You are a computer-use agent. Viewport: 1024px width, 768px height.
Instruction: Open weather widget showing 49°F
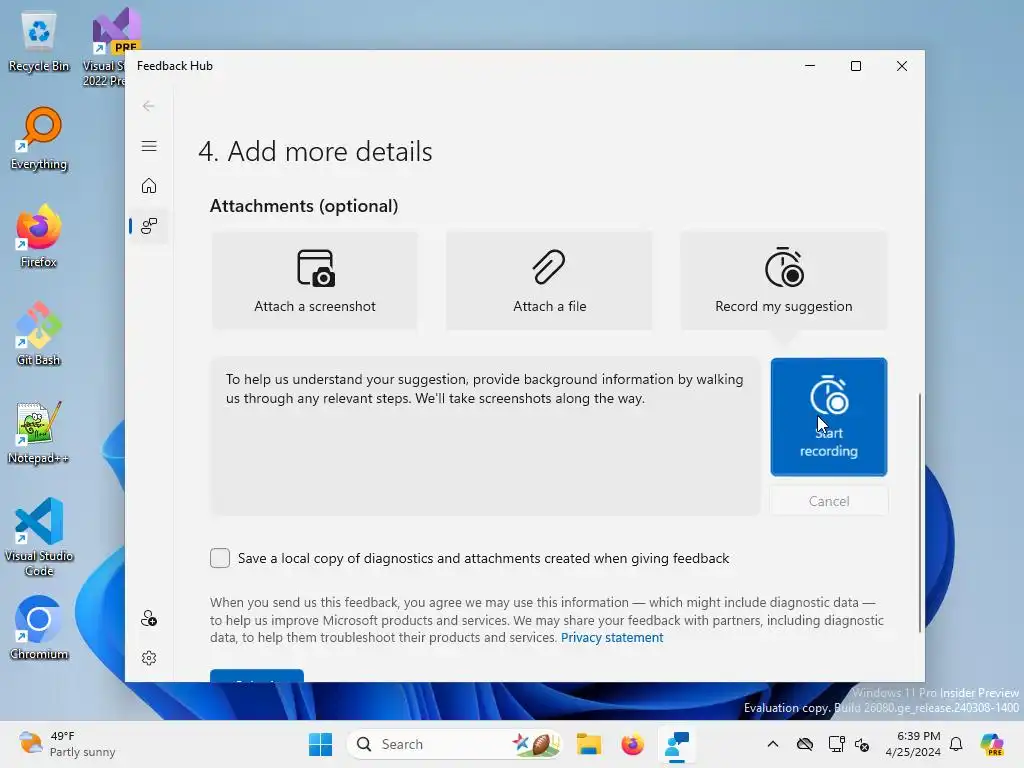pyautogui.click(x=67, y=744)
